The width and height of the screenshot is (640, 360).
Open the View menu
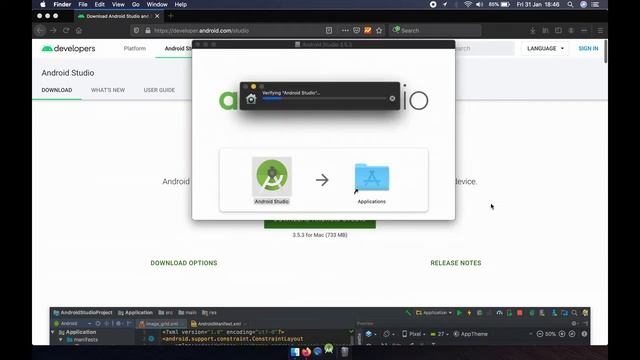118,4
